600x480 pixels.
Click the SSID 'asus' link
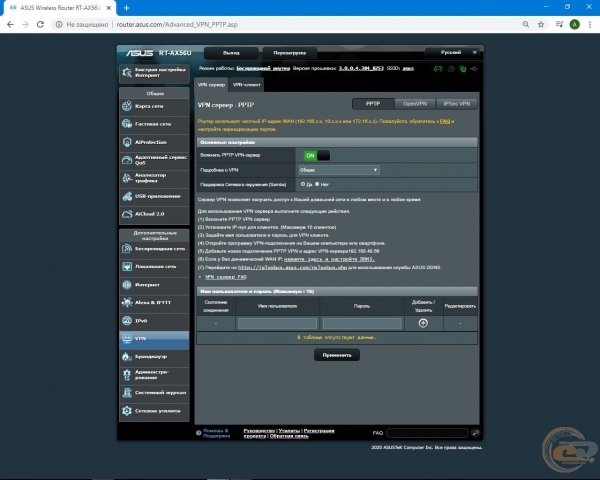click(x=408, y=69)
